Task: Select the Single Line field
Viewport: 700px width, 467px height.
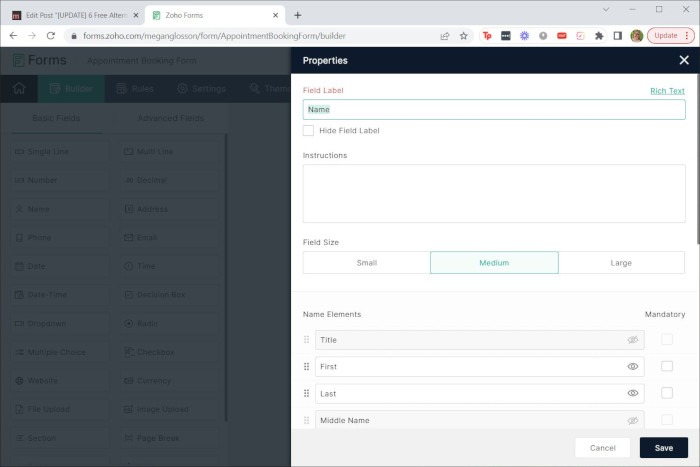Action: (x=59, y=152)
